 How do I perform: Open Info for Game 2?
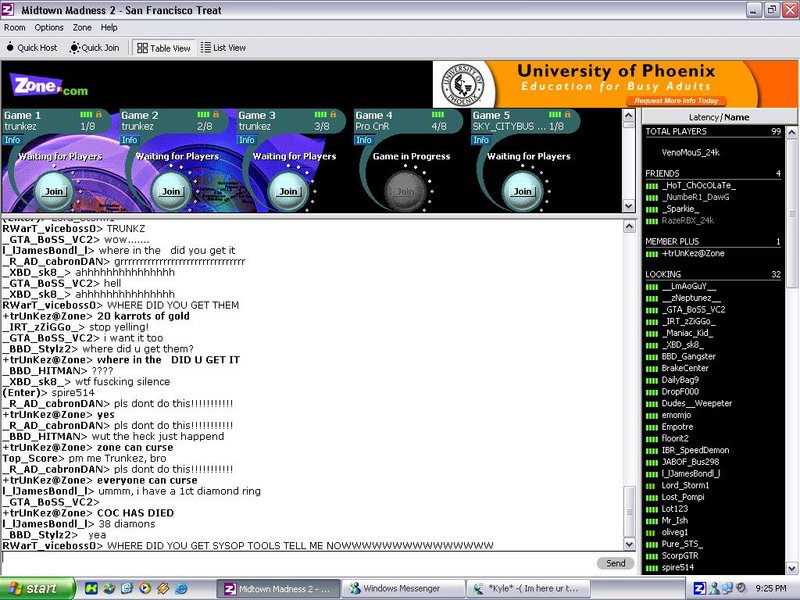click(130, 140)
